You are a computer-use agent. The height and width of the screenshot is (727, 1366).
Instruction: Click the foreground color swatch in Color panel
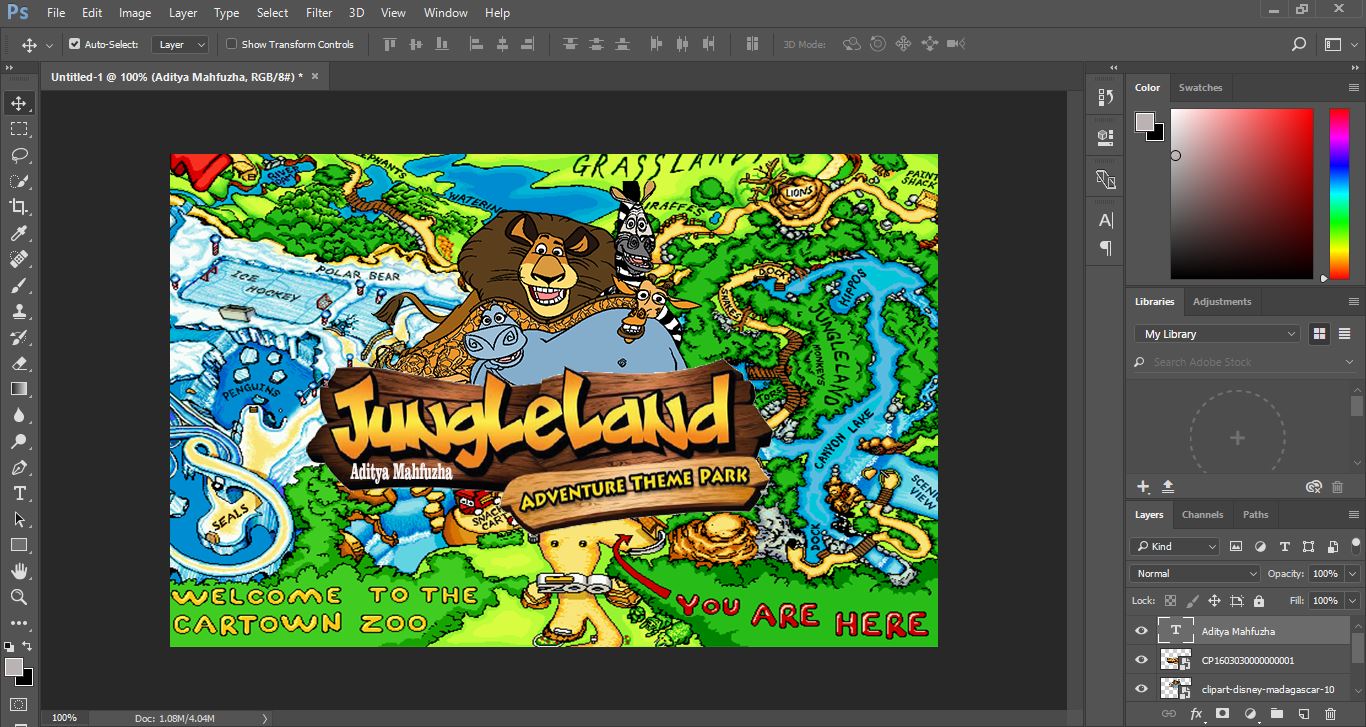[1144, 122]
